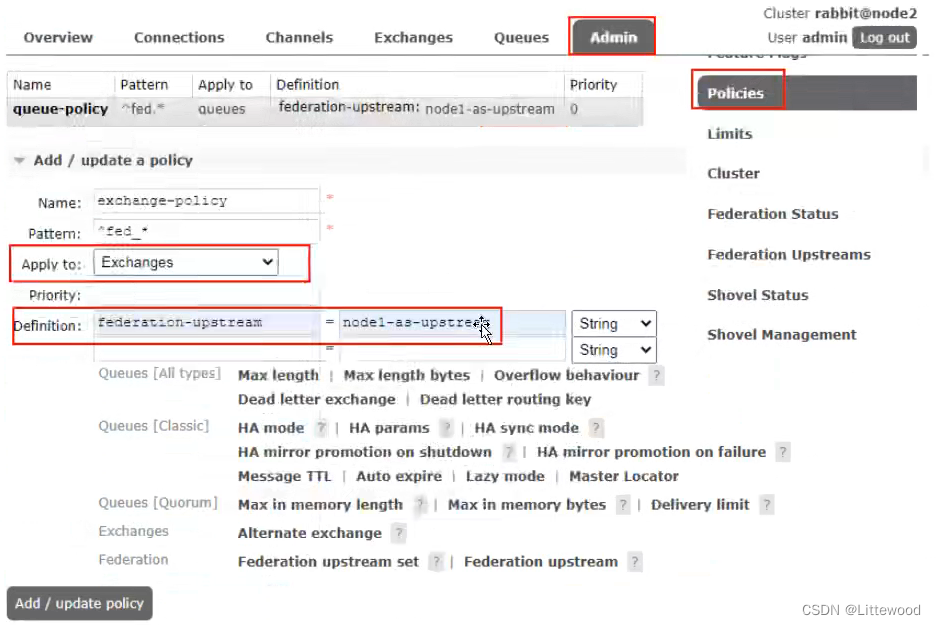Insert the Federation upstream set key
Viewport: 936px width, 625px height.
click(x=328, y=562)
